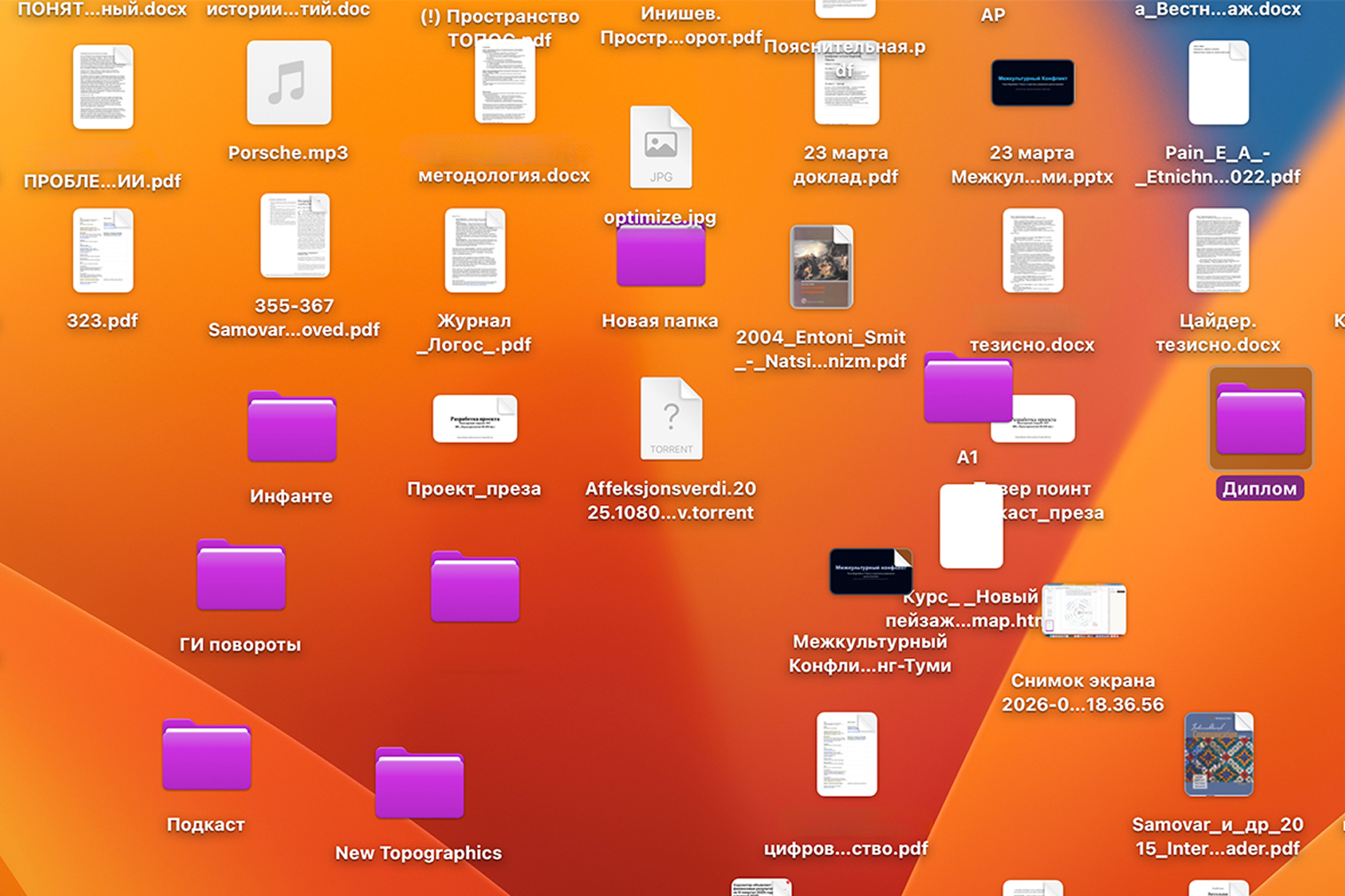This screenshot has width=1345, height=896.
Task: Select the Цайдер. тезисно.docx document
Action: 1218,251
